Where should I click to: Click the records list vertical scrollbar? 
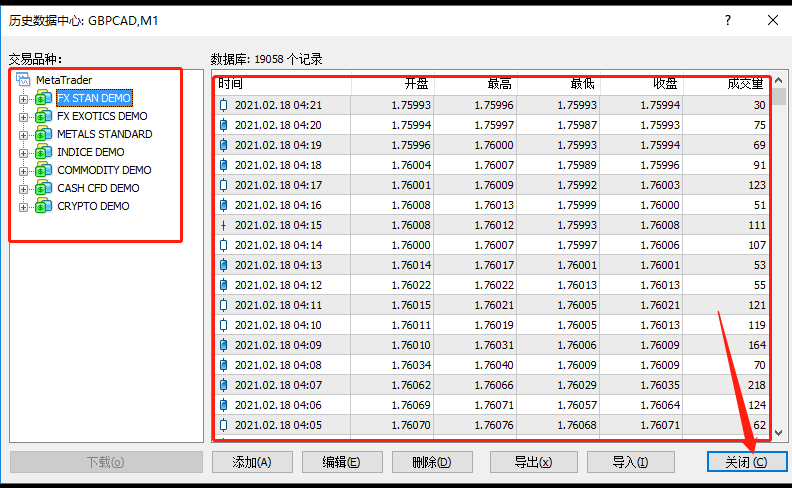coord(778,260)
